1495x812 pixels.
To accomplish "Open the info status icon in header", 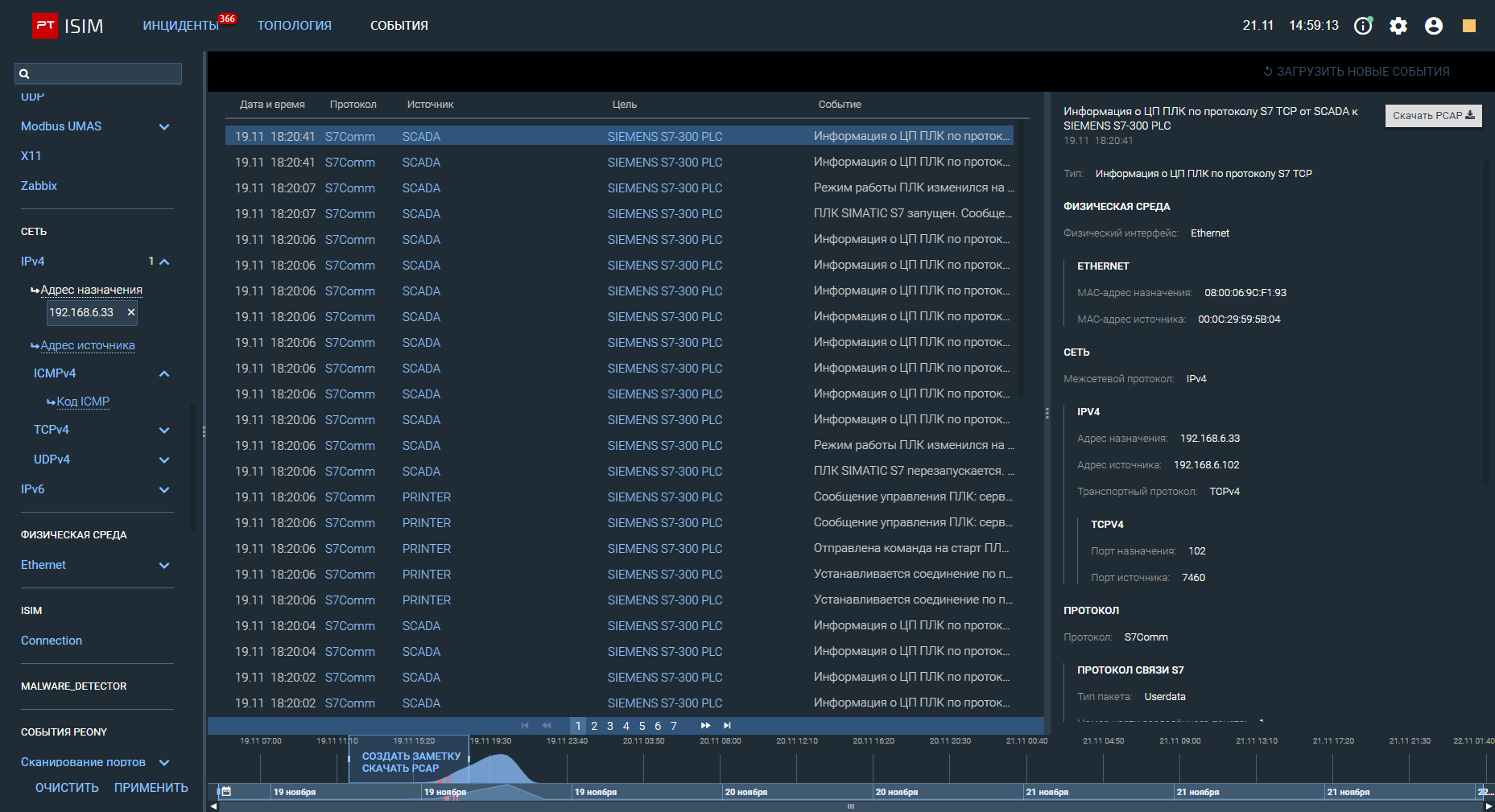I will (1362, 26).
